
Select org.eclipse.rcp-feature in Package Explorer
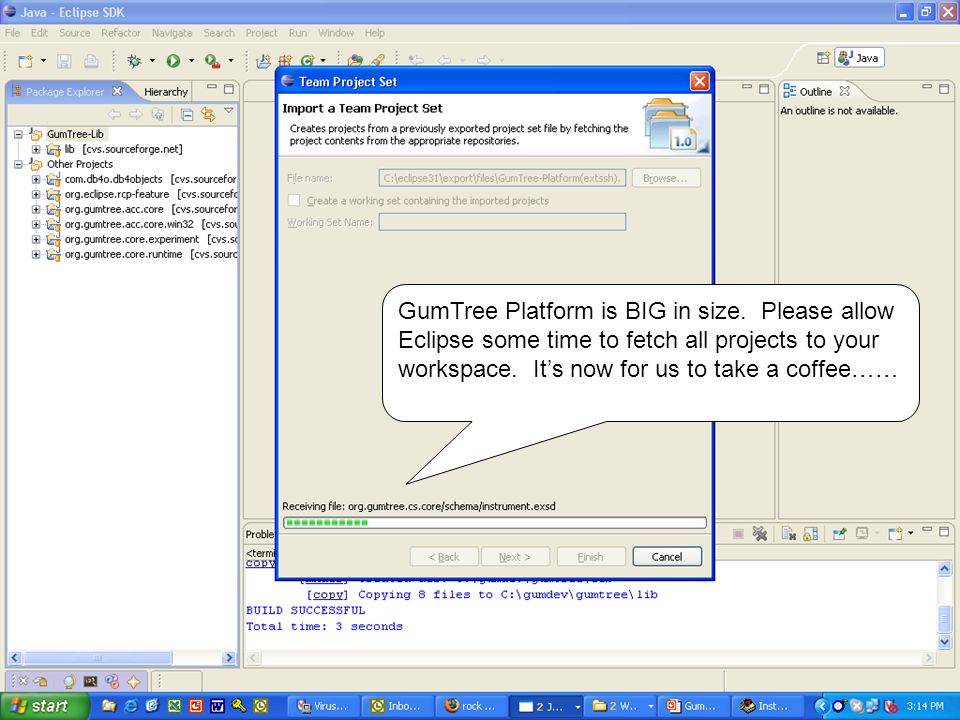point(117,194)
